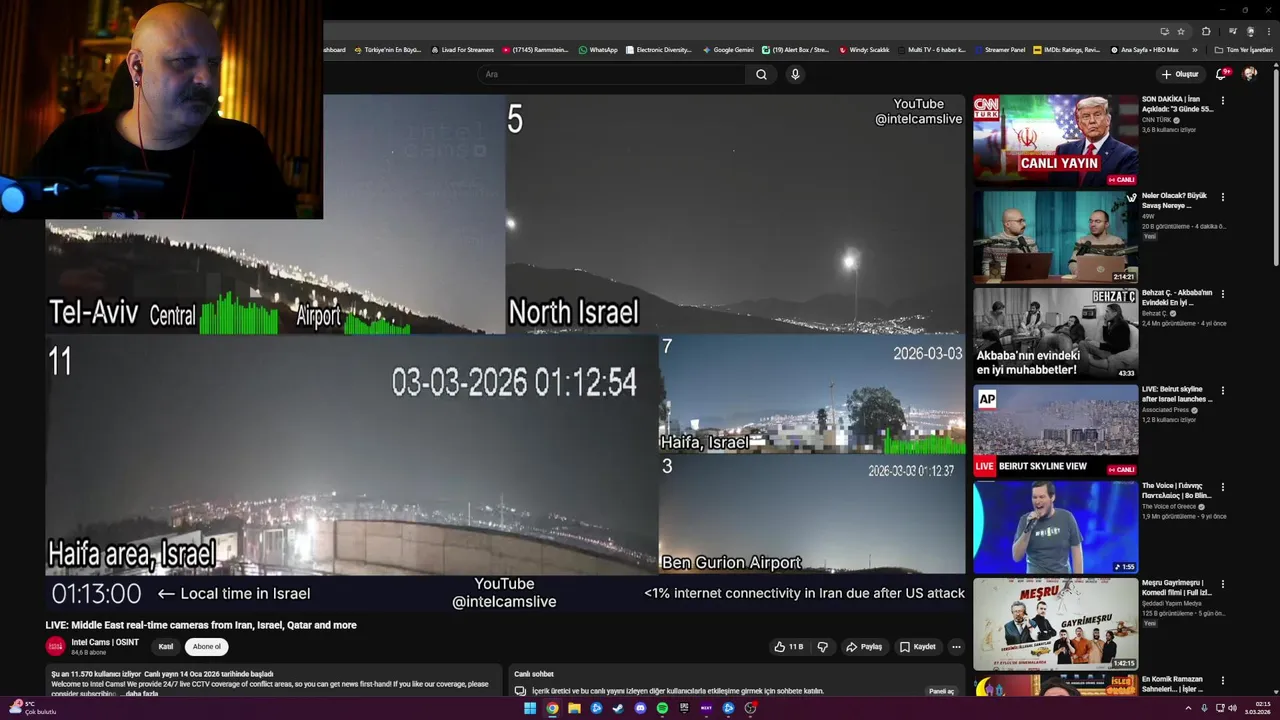Bookmark this page with star icon
This screenshot has height=720, width=1280.
point(1181,31)
